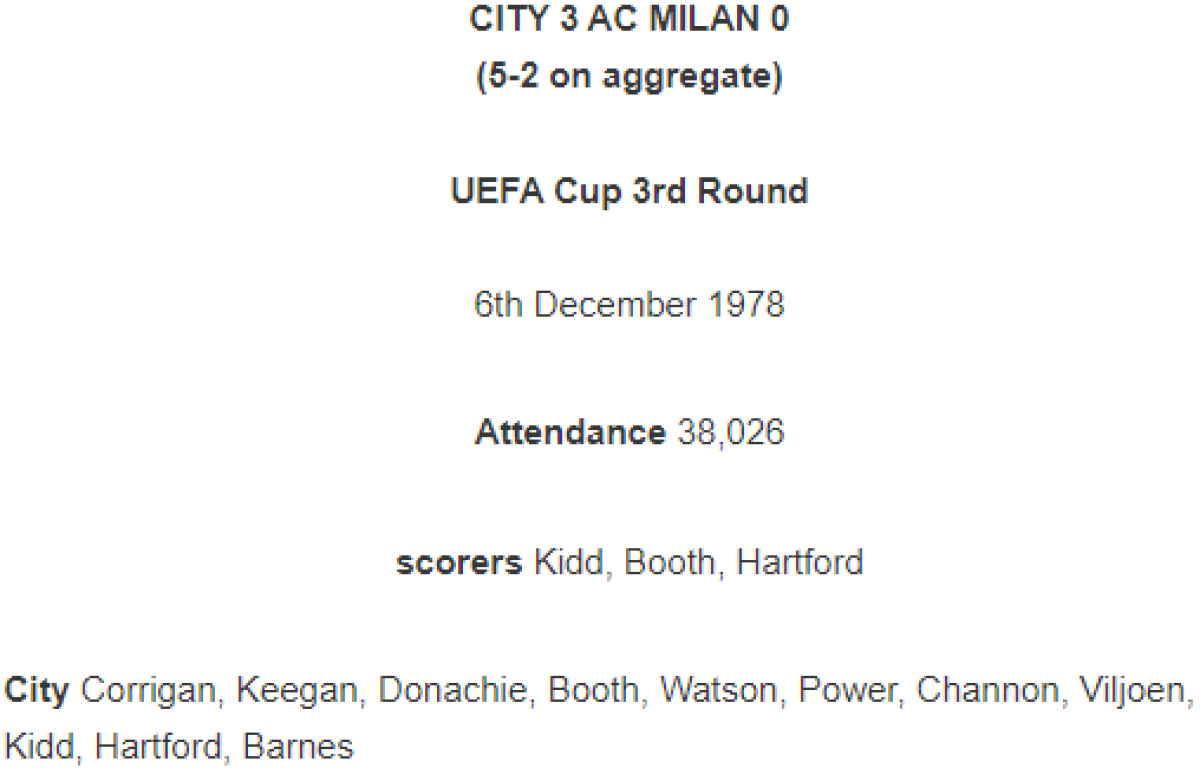Click Hartford in the scorers line
The image size is (1200, 768).
coord(799,562)
